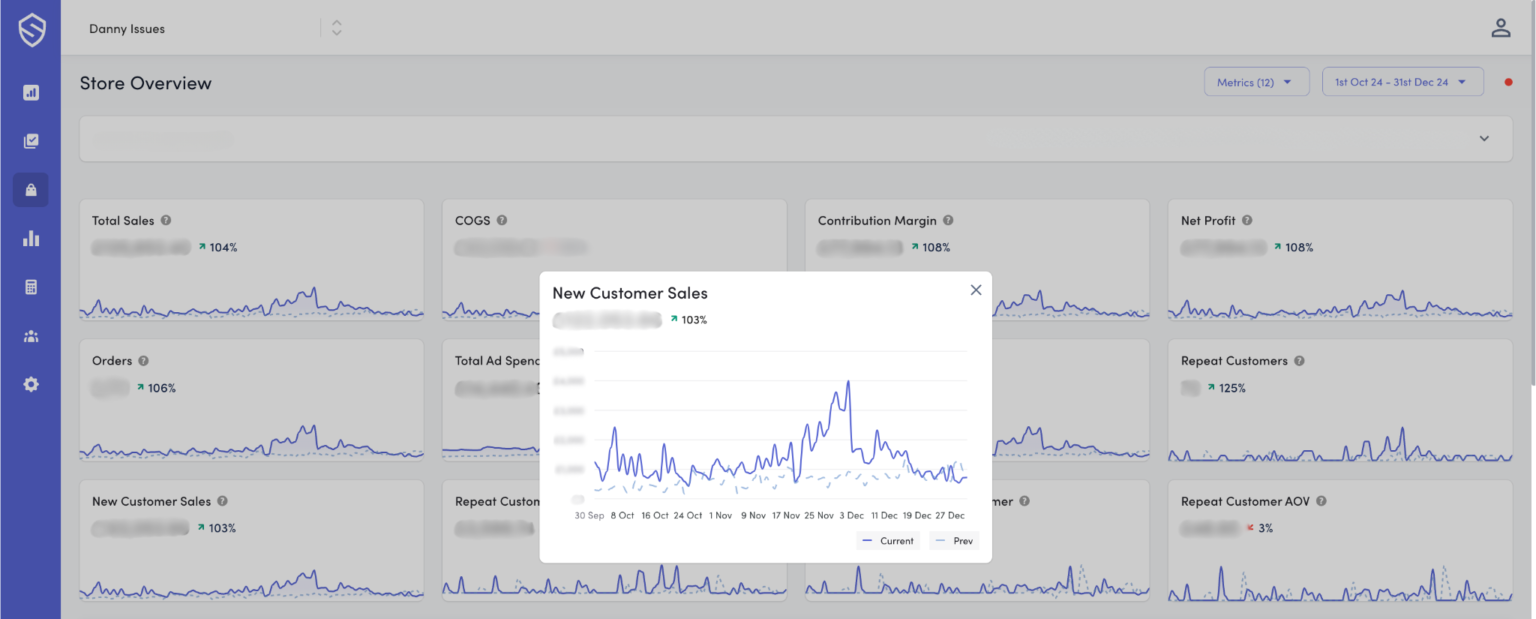This screenshot has height=619, width=1536.
Task: Go to the customers group sidebar icon
Action: tap(31, 336)
